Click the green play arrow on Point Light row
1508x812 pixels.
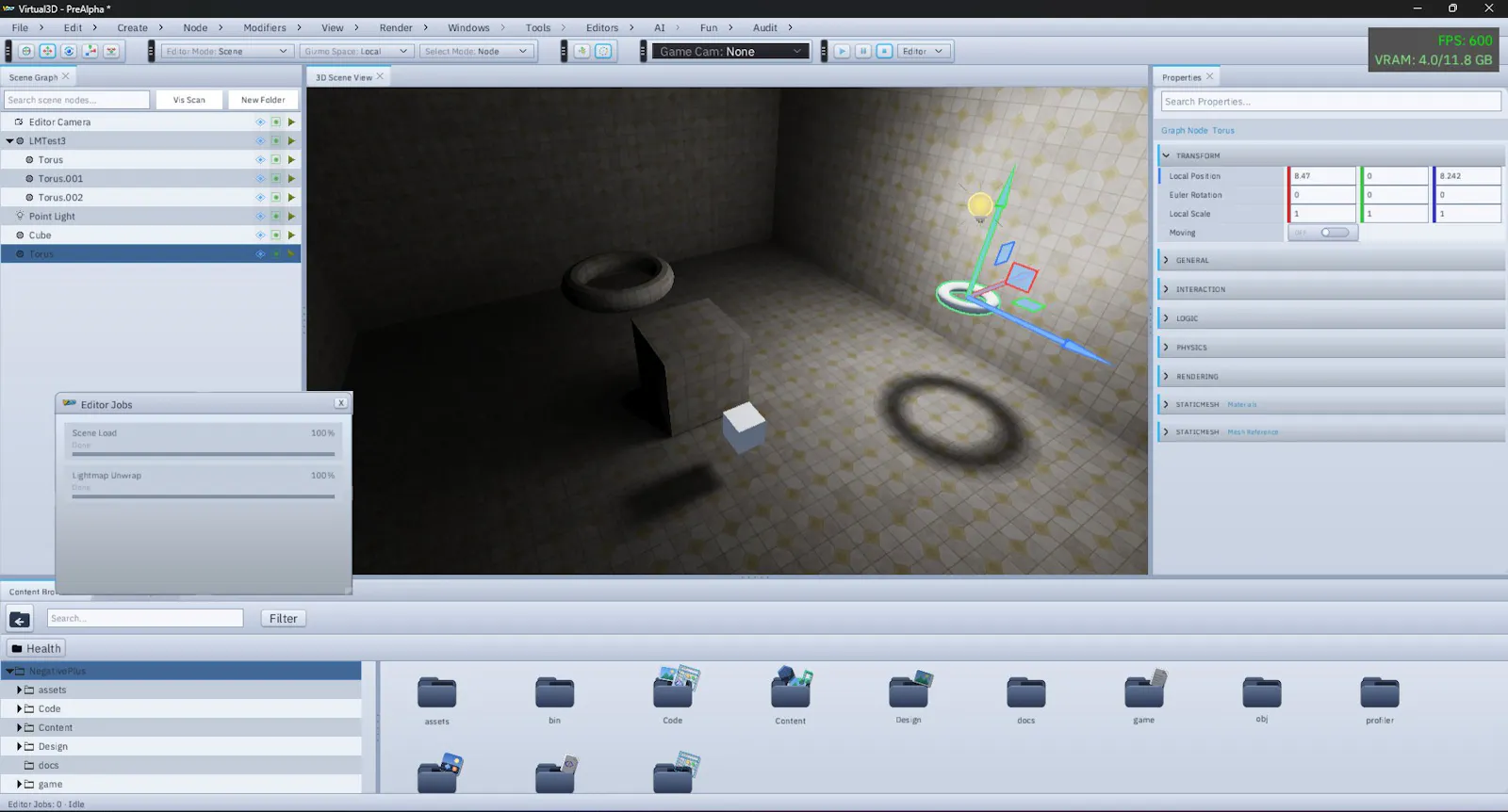point(291,216)
